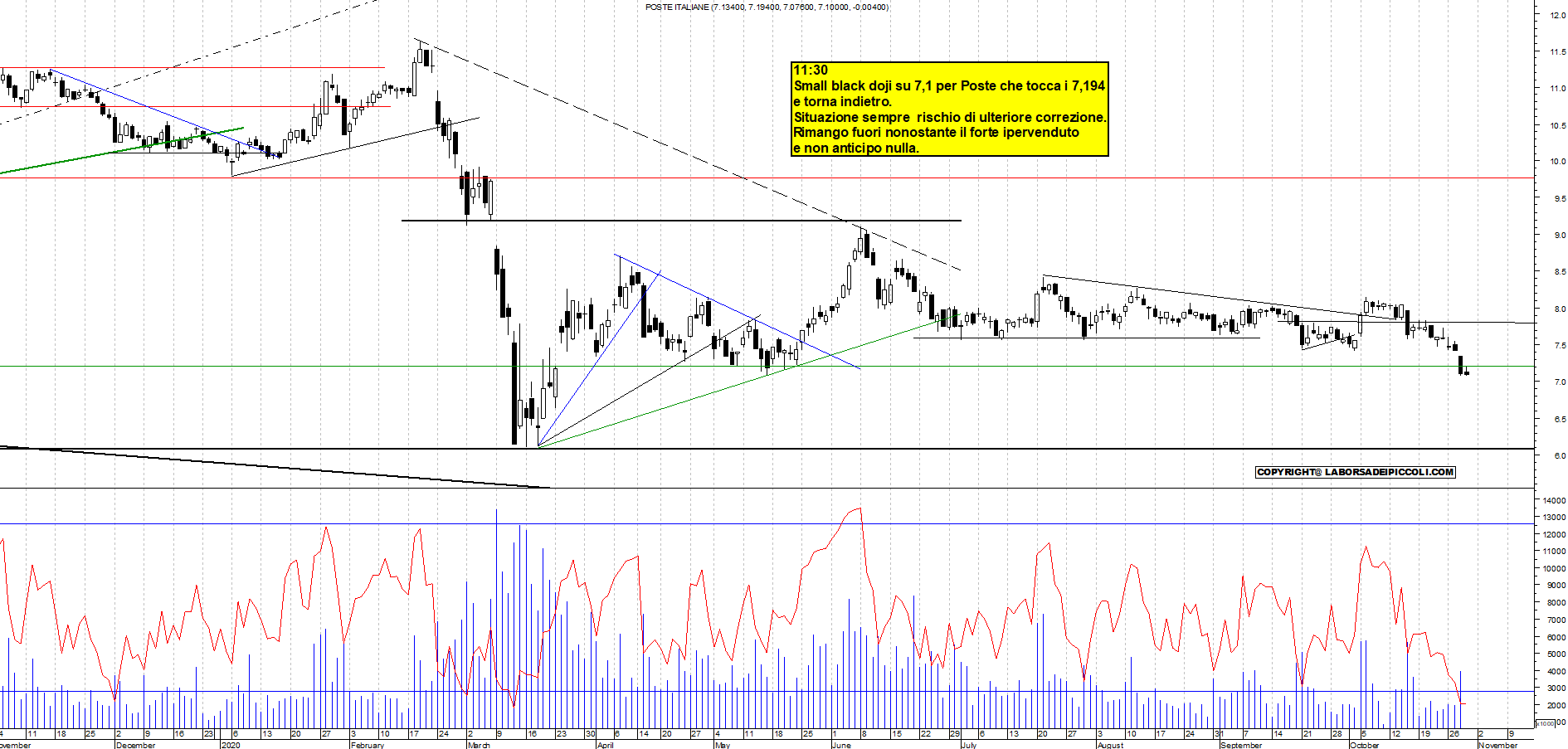Screen dimensions: 1568x749
Task: Click volume axis label 5000
Action: pyautogui.click(x=1556, y=654)
